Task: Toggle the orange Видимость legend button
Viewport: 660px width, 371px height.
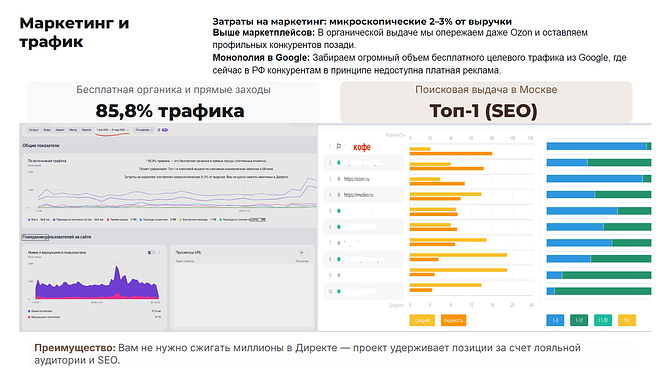Action: tap(453, 320)
